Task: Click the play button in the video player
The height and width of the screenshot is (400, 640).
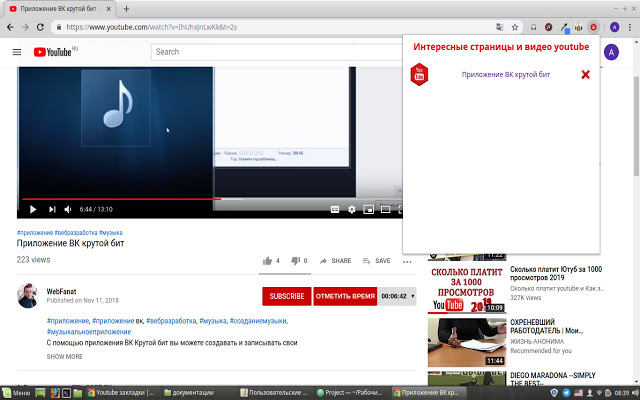Action: (32, 209)
